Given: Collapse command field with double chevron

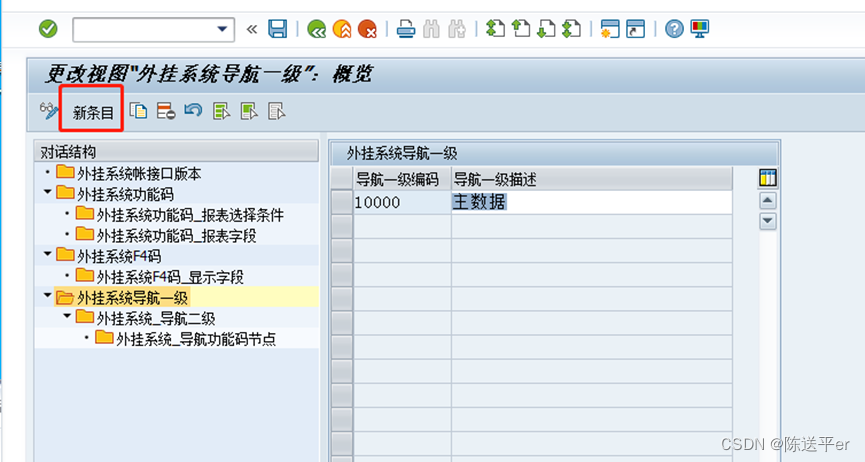Looking at the screenshot, I should tap(252, 29).
